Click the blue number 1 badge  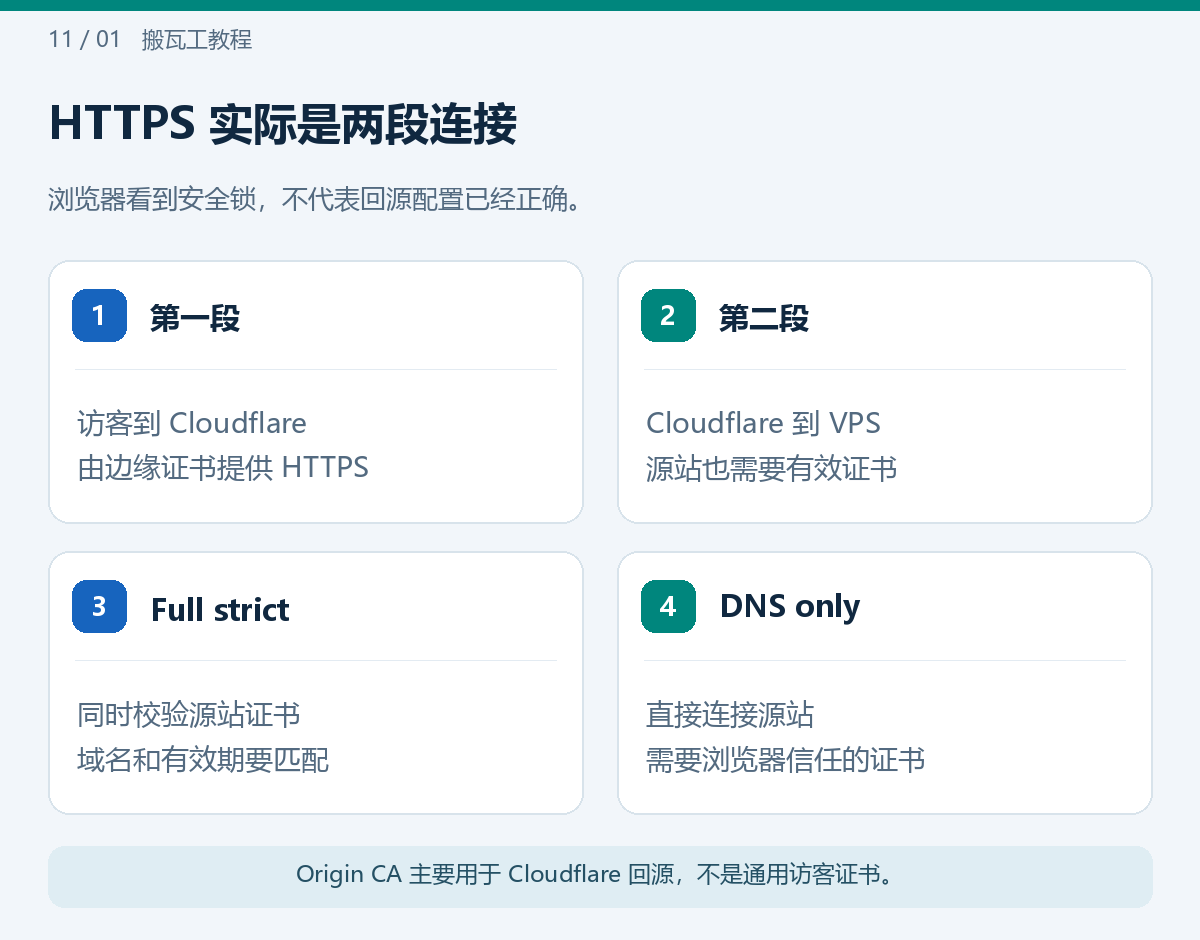99,315
